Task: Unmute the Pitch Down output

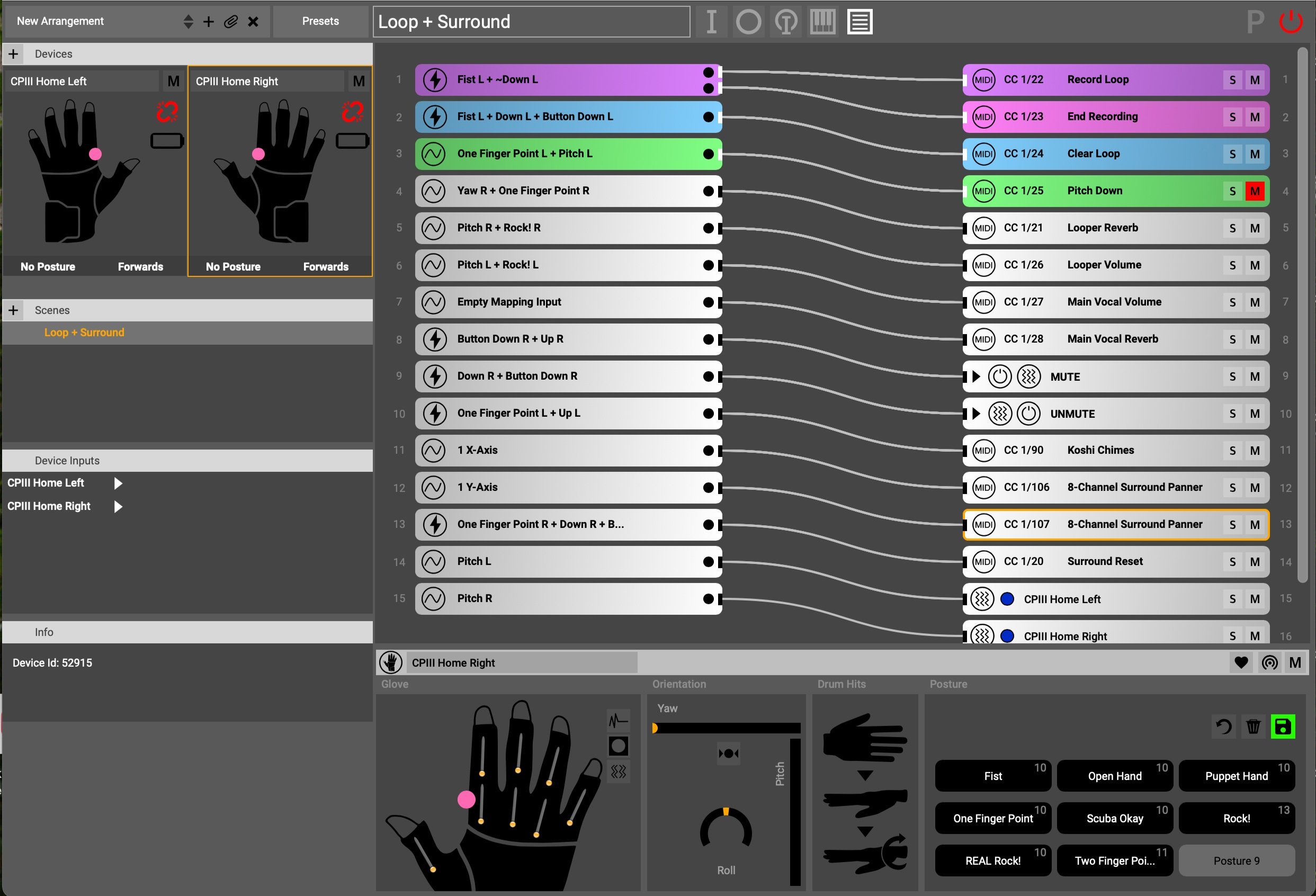Action: tap(1254, 191)
